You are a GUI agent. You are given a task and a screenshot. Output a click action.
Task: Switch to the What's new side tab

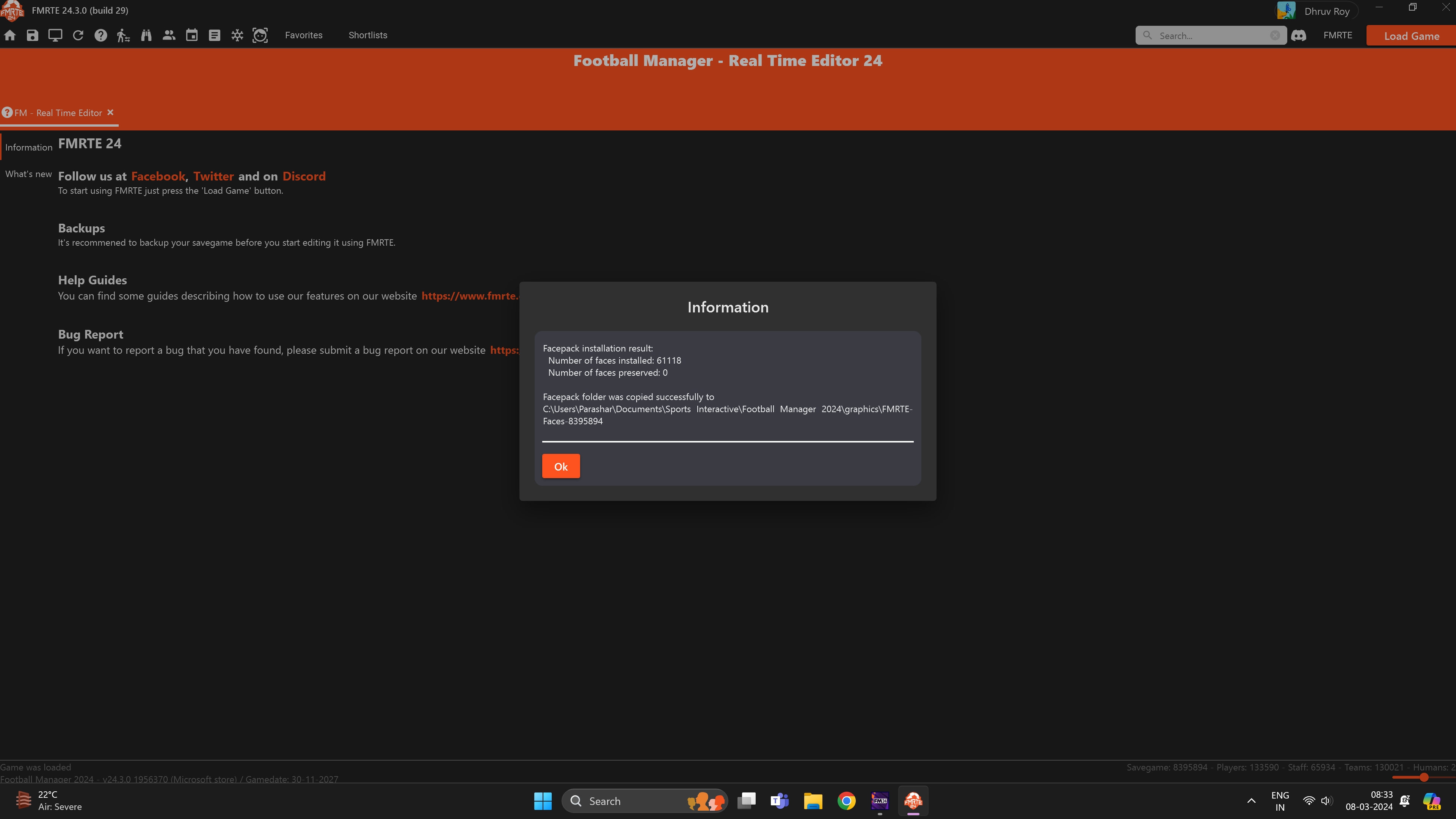[28, 174]
